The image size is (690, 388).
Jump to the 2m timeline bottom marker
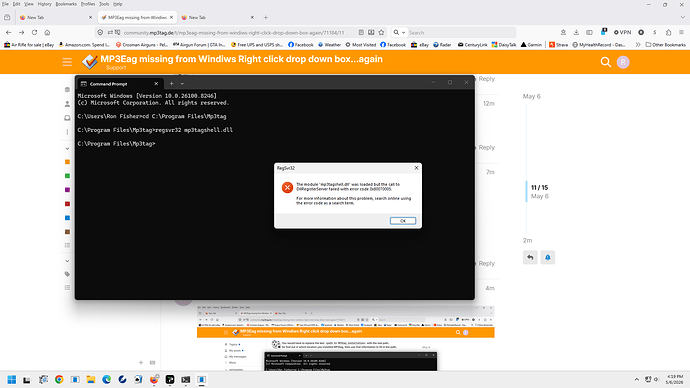pos(527,241)
